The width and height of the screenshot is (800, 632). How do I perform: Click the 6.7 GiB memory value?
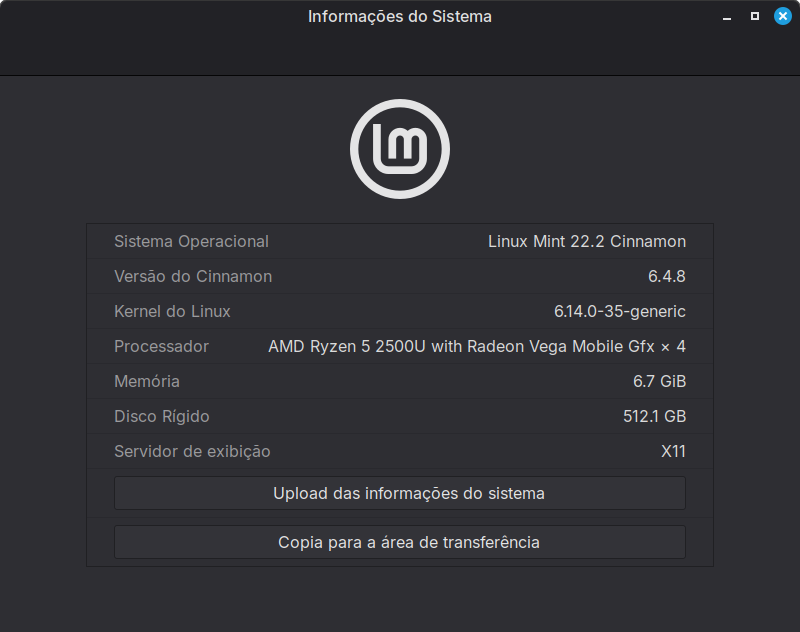pos(659,381)
